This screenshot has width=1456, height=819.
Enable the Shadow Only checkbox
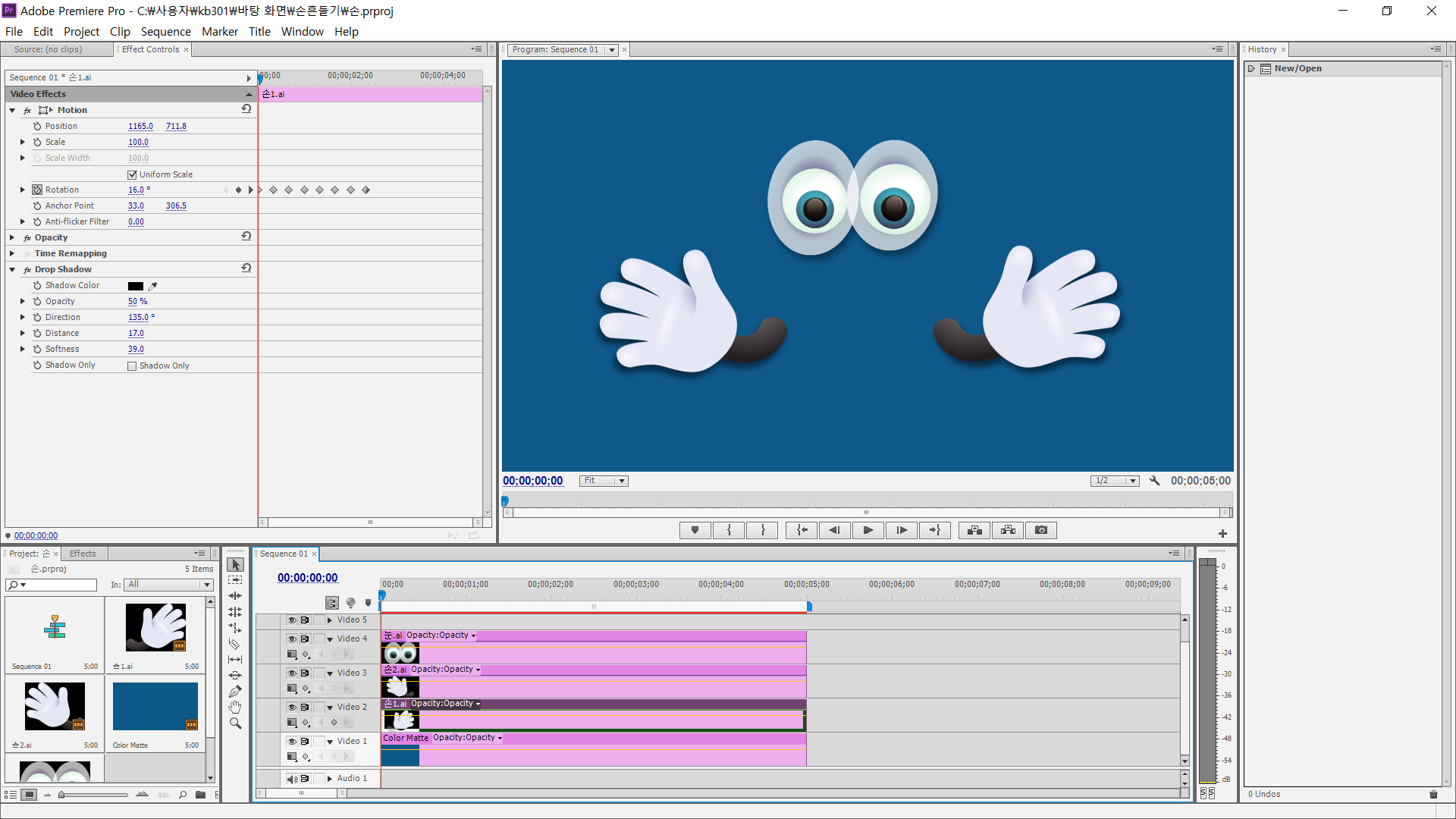(x=132, y=366)
